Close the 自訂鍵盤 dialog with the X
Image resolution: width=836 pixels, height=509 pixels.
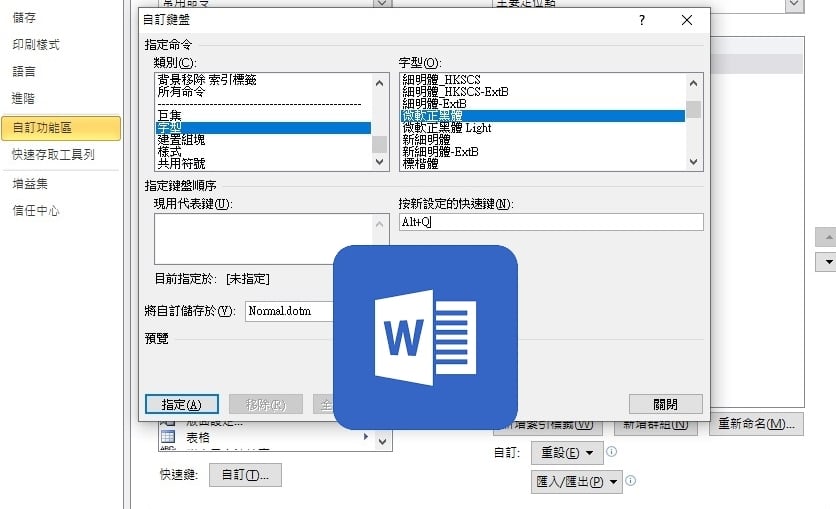[x=687, y=20]
